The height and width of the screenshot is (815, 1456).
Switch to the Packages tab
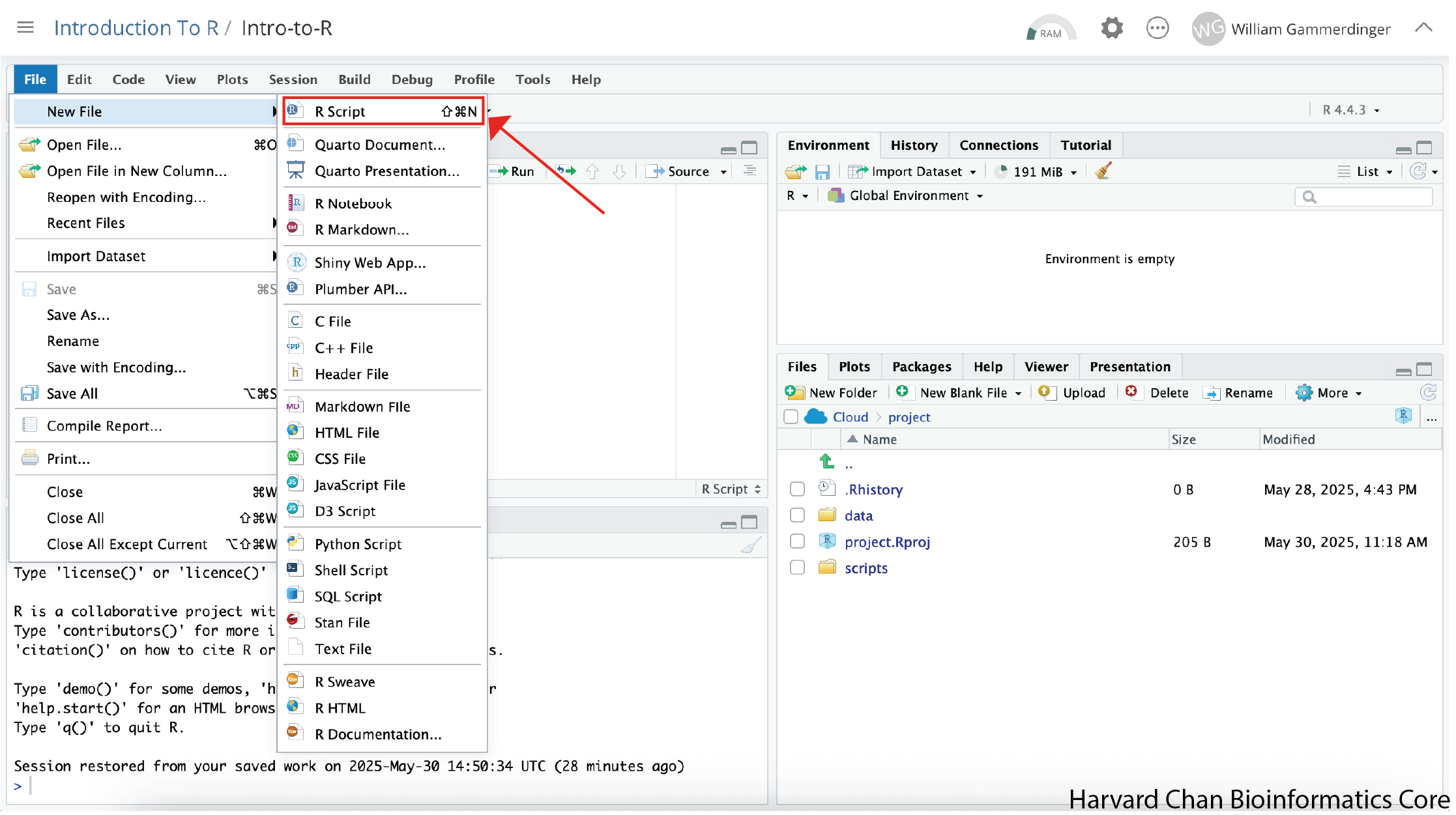tap(921, 367)
